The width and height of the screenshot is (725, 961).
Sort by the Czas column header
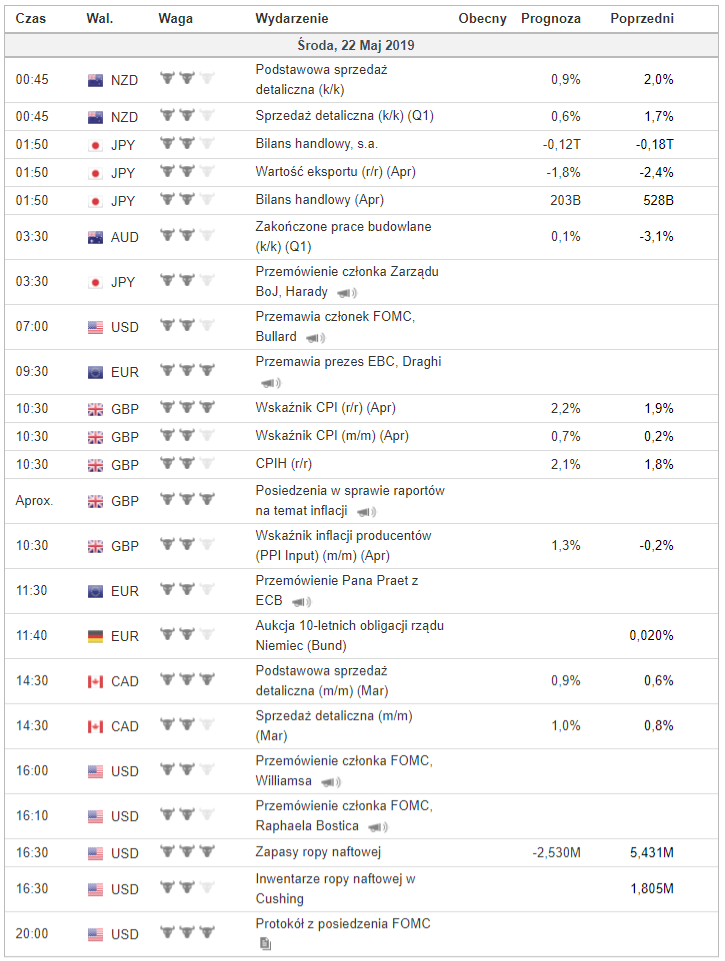tap(31, 19)
